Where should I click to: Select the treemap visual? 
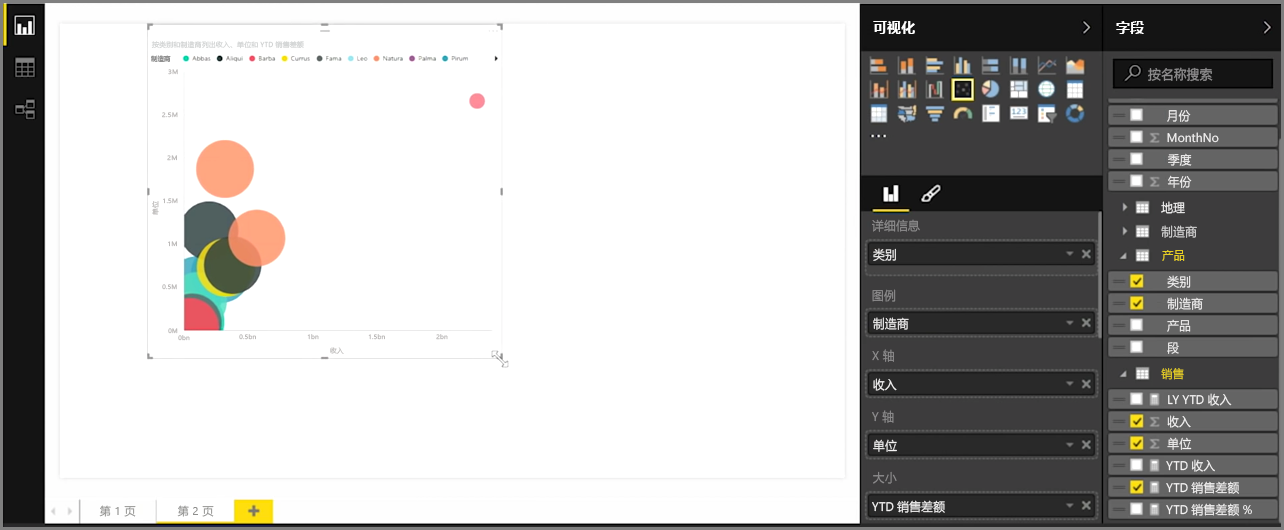pyautogui.click(x=1019, y=90)
